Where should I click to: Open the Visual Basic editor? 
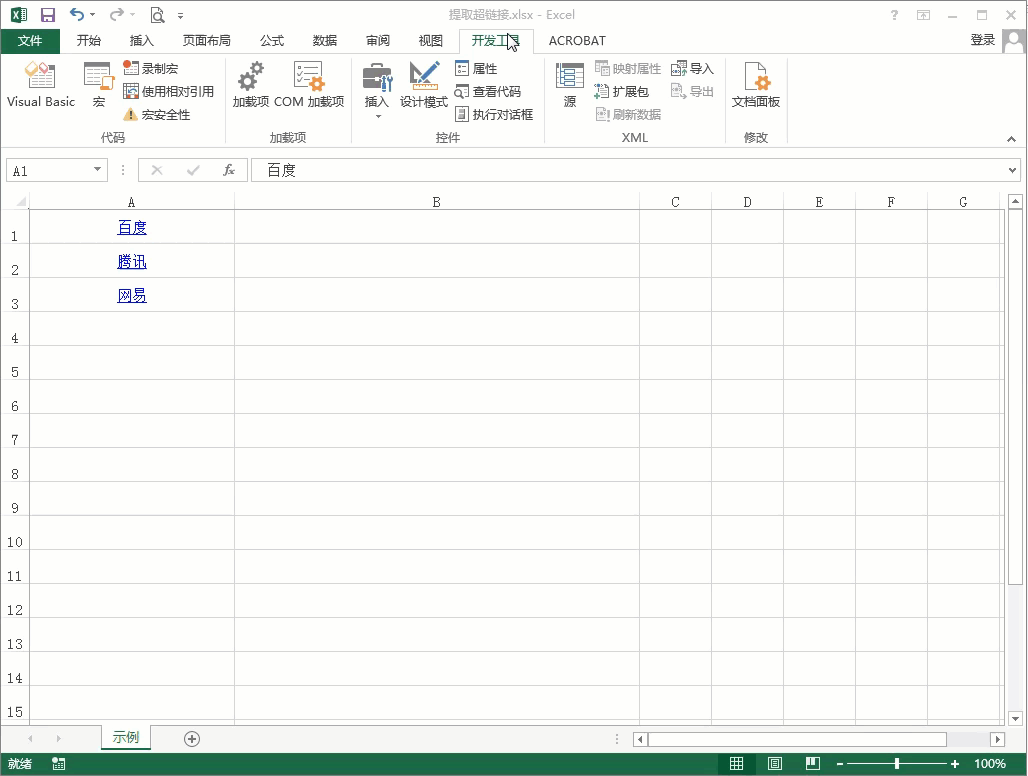41,84
